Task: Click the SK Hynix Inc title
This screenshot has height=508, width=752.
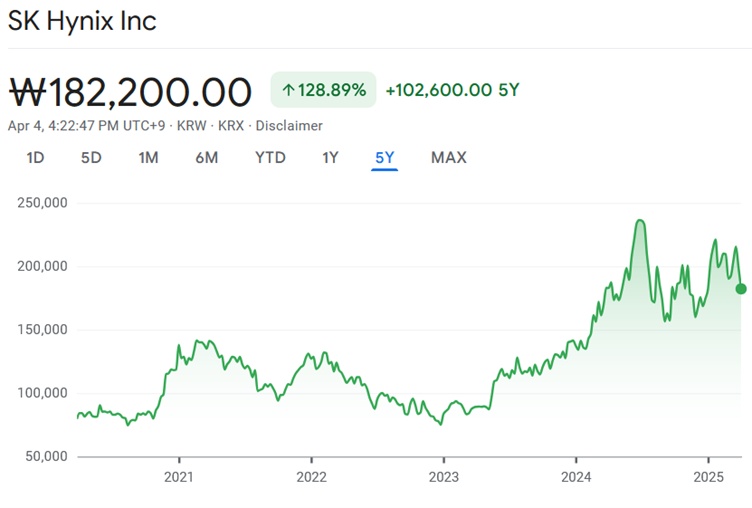Action: pyautogui.click(x=82, y=21)
